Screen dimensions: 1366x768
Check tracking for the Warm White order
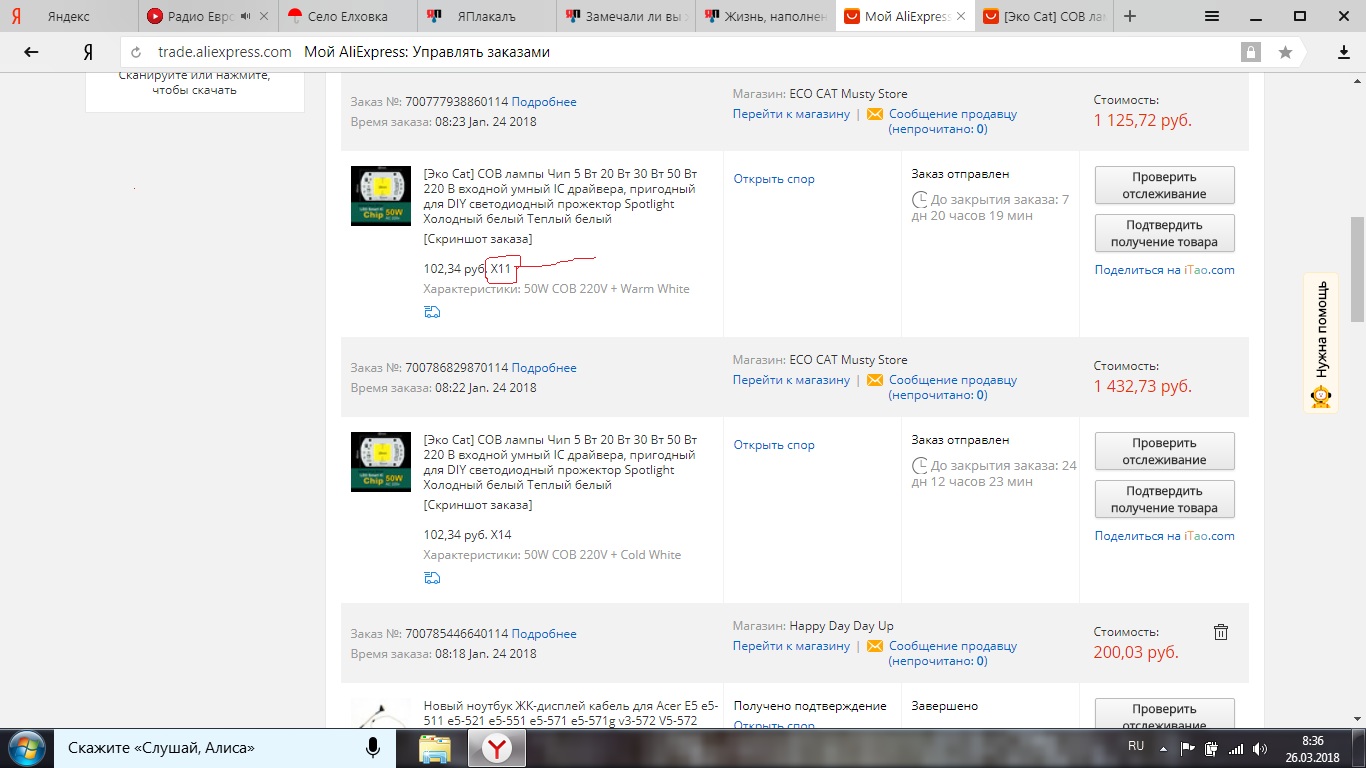pos(1164,185)
